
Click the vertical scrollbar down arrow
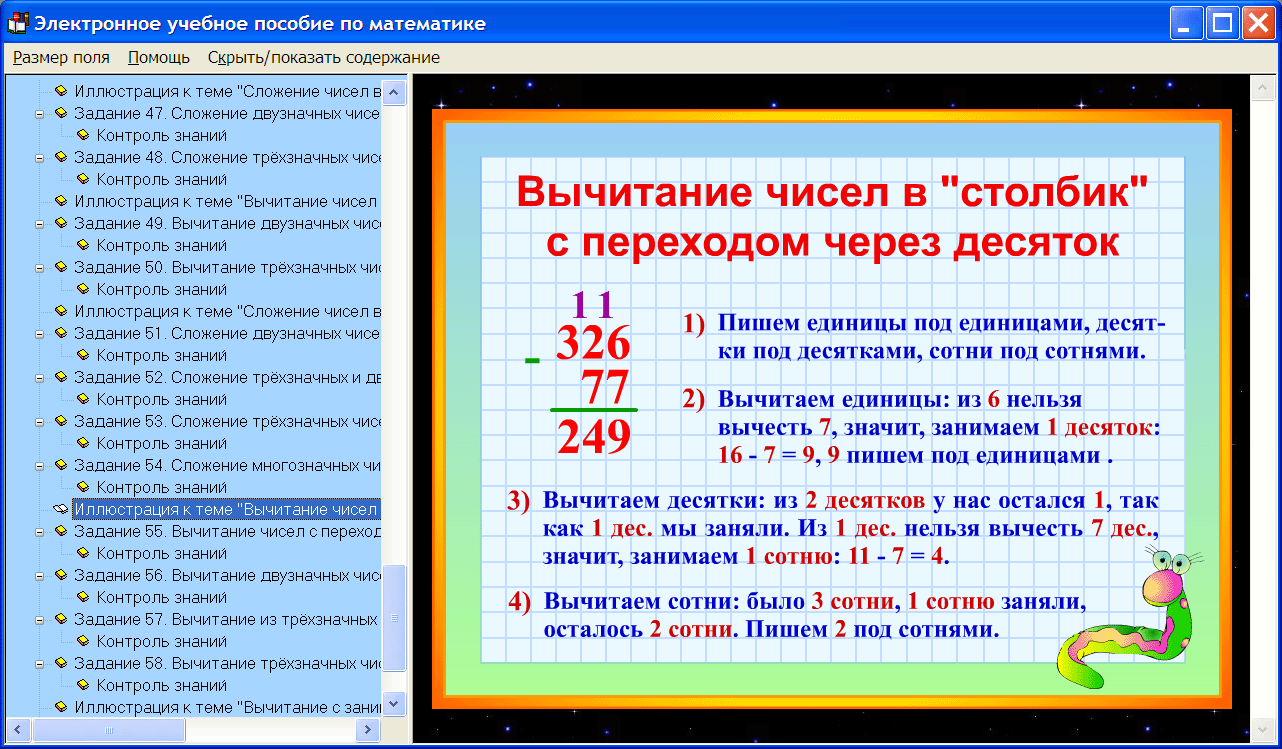(395, 703)
